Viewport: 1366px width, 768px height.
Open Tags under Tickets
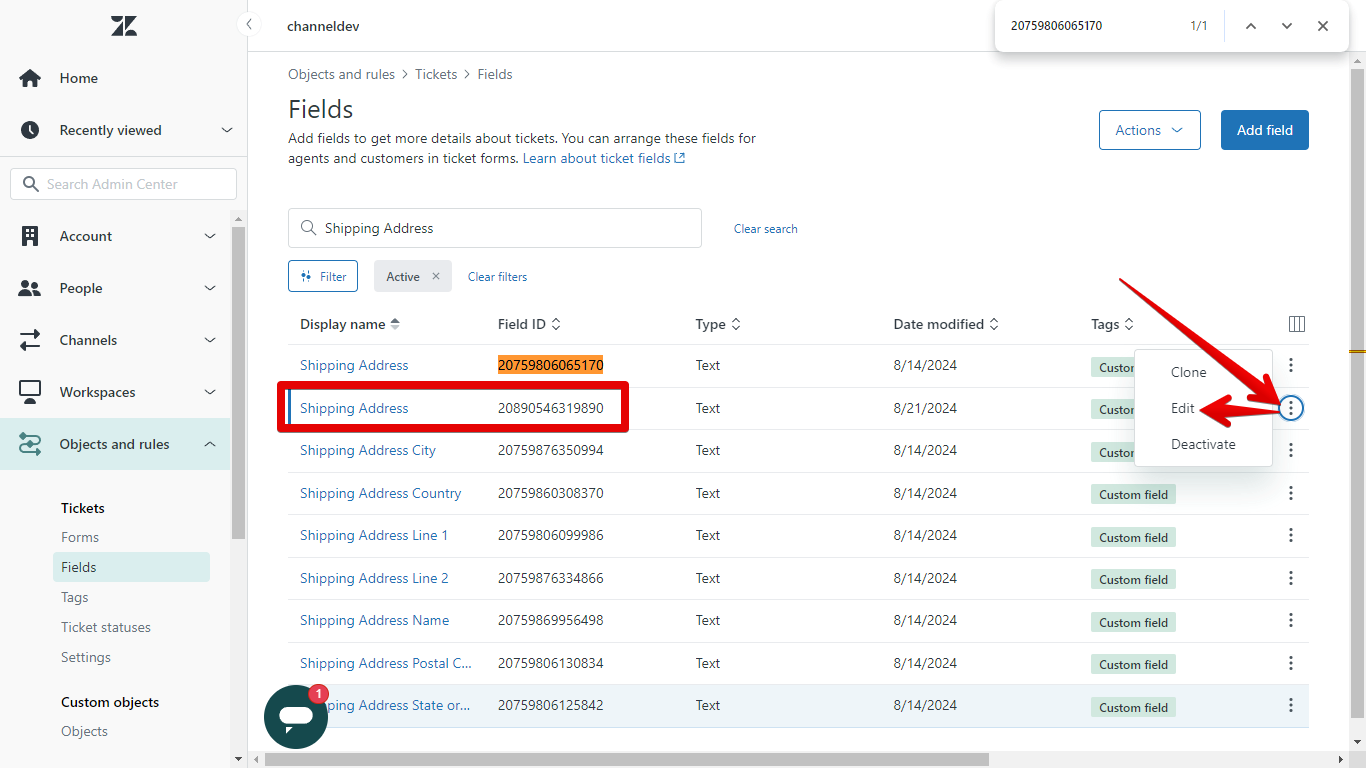[x=75, y=597]
